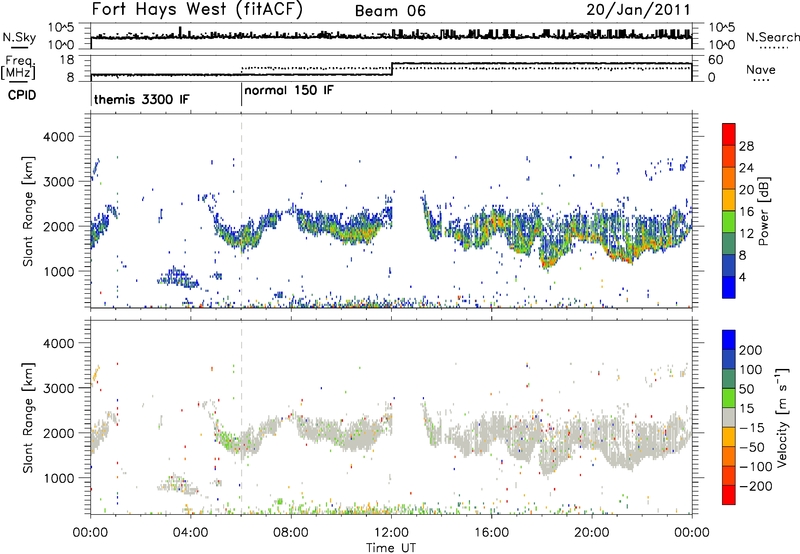Click the 'Freq. [MHz]' axis label
Image resolution: width=800 pixels, height=554 pixels.
pyautogui.click(x=19, y=67)
